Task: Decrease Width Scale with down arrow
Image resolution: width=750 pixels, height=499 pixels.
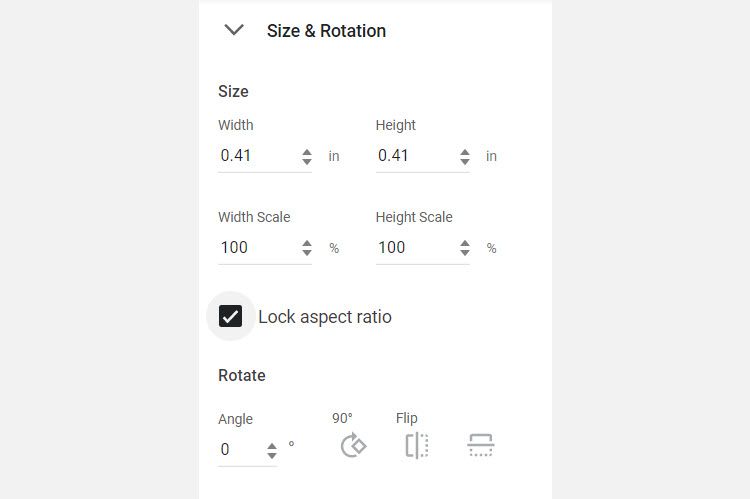Action: click(x=306, y=253)
